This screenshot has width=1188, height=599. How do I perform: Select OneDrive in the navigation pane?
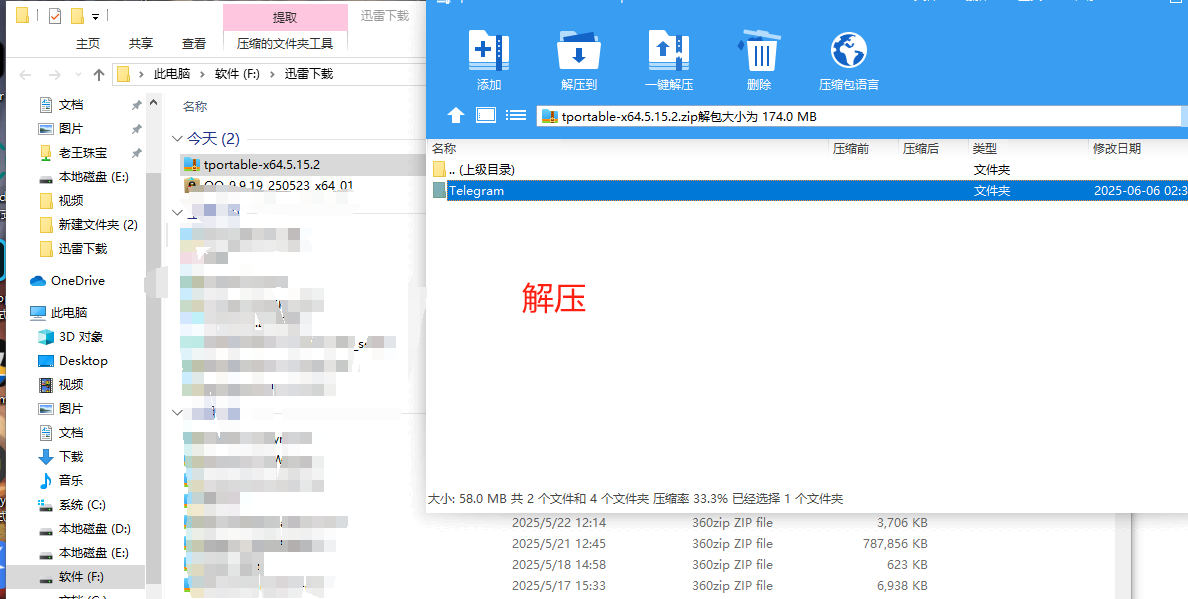[x=77, y=281]
